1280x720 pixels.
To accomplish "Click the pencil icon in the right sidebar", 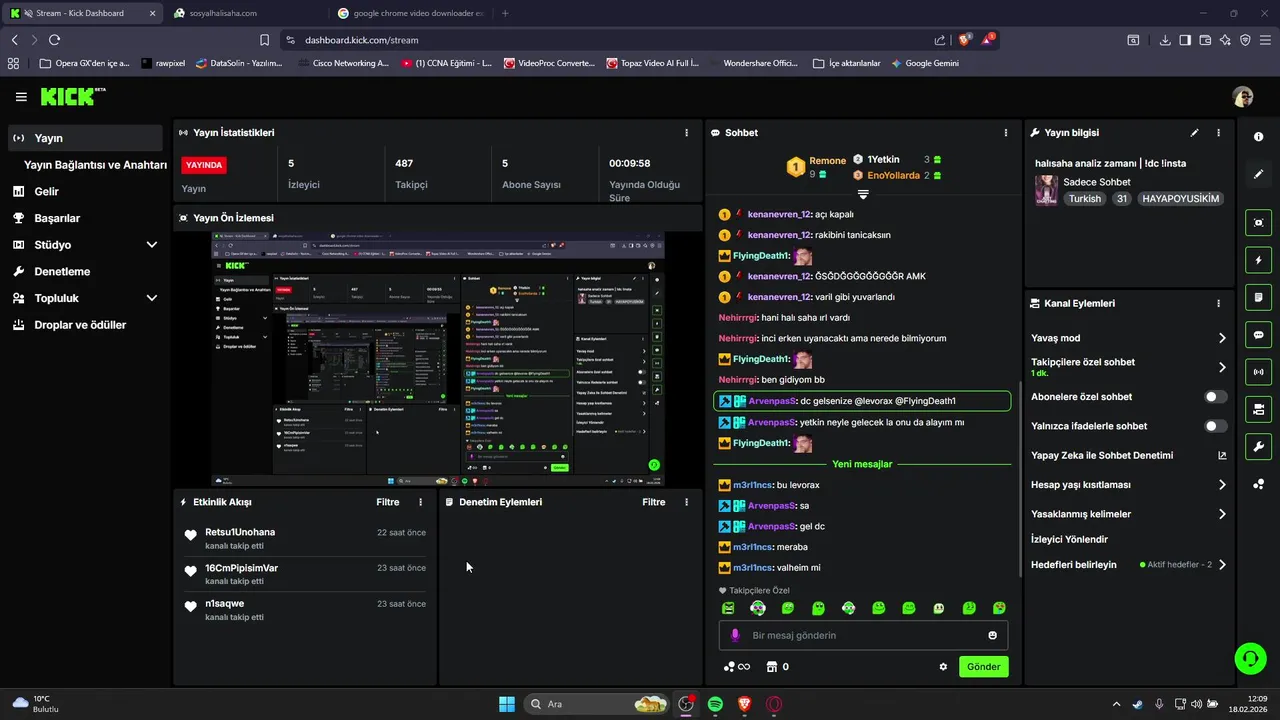I will click(1258, 174).
